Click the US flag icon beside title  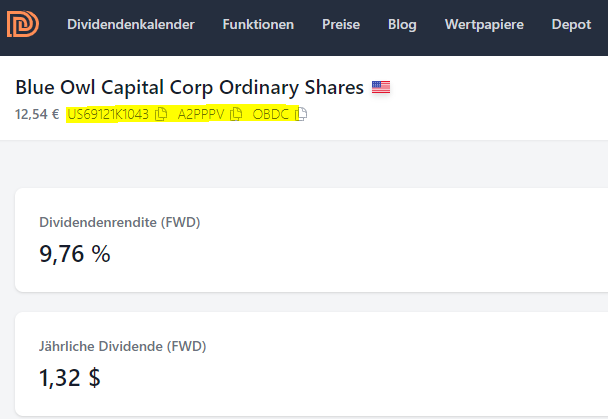click(380, 88)
